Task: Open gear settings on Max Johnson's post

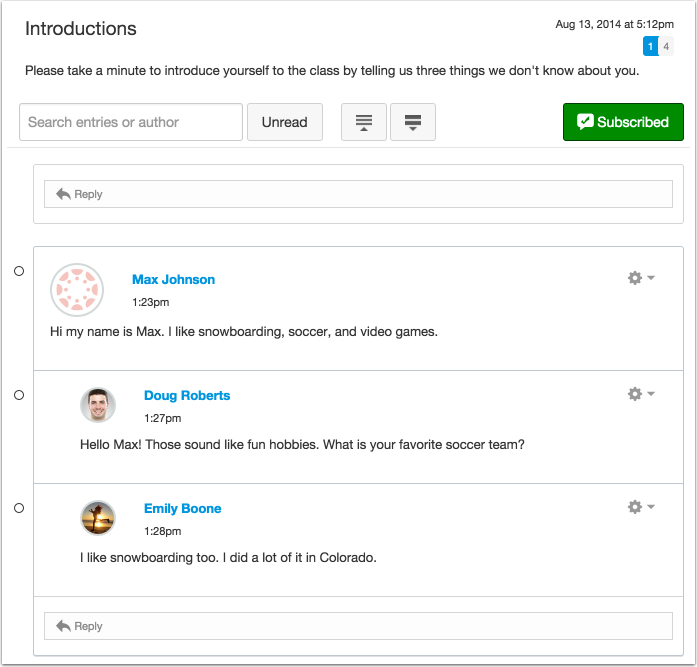Action: [x=635, y=278]
